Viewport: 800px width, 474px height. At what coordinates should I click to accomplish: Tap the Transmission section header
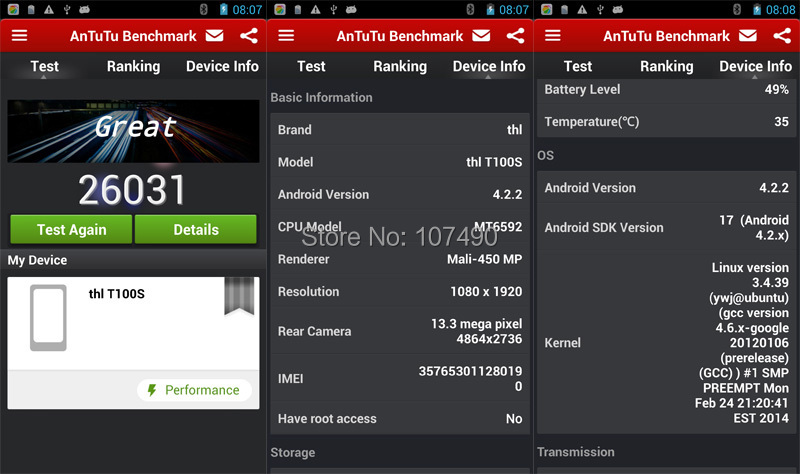[x=576, y=452]
